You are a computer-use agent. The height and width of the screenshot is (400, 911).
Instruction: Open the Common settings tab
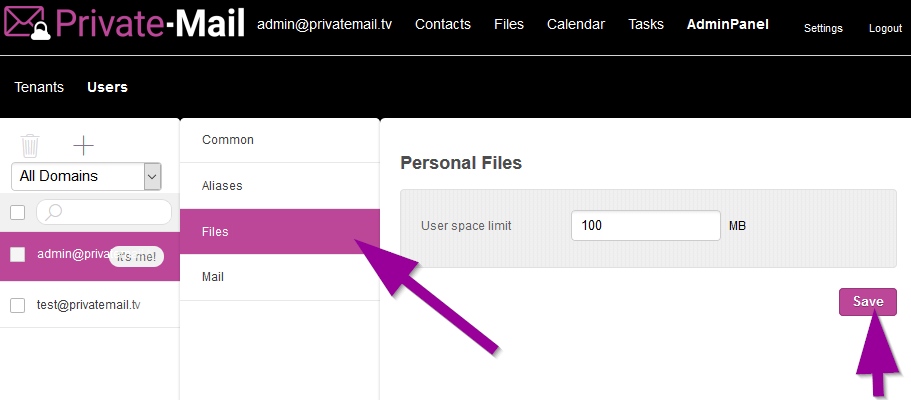pyautogui.click(x=228, y=140)
